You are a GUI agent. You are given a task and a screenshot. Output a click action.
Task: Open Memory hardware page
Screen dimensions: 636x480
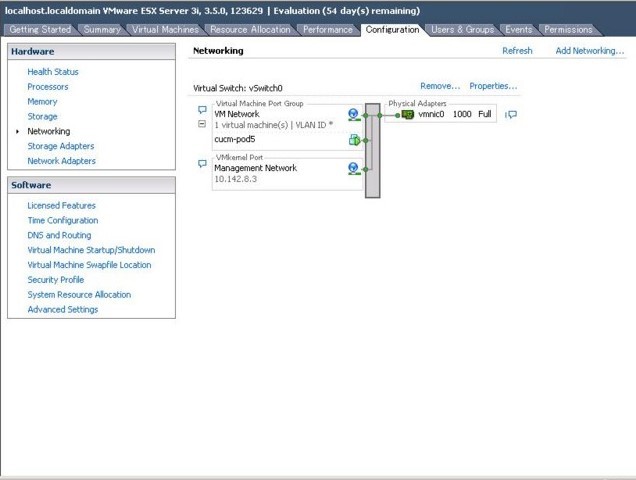42,101
